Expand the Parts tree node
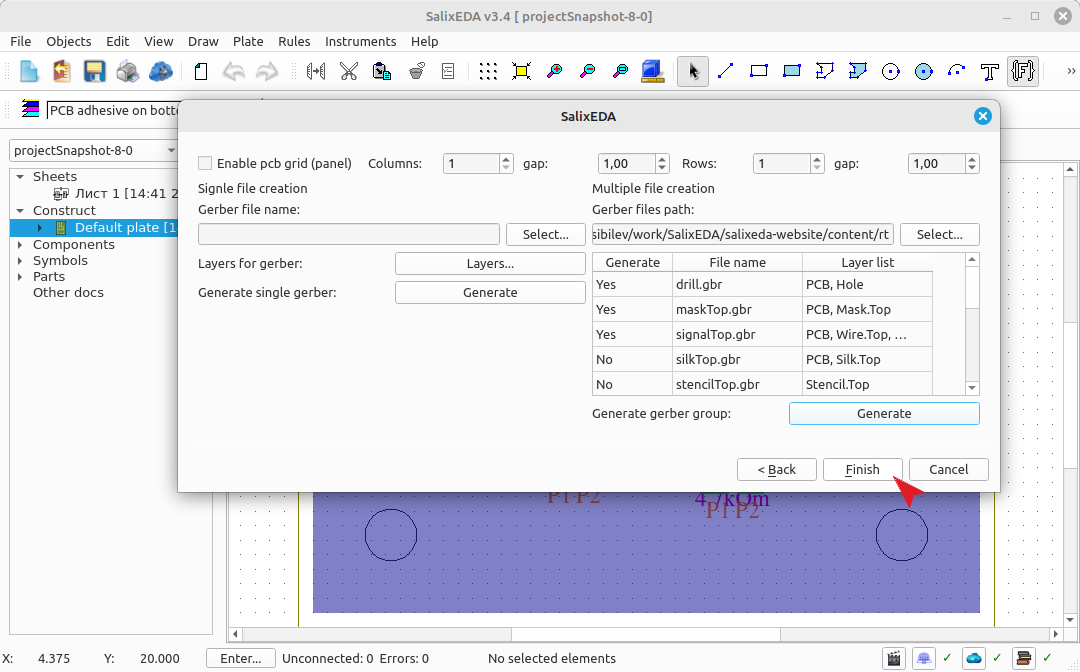The image size is (1080, 672). [x=20, y=277]
